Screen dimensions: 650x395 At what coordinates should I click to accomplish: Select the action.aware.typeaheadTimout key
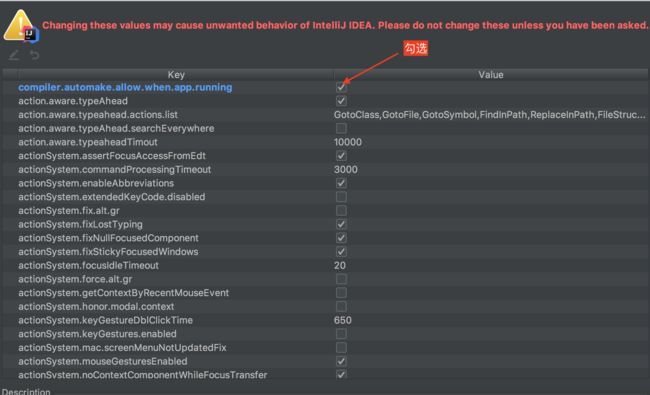[88, 142]
